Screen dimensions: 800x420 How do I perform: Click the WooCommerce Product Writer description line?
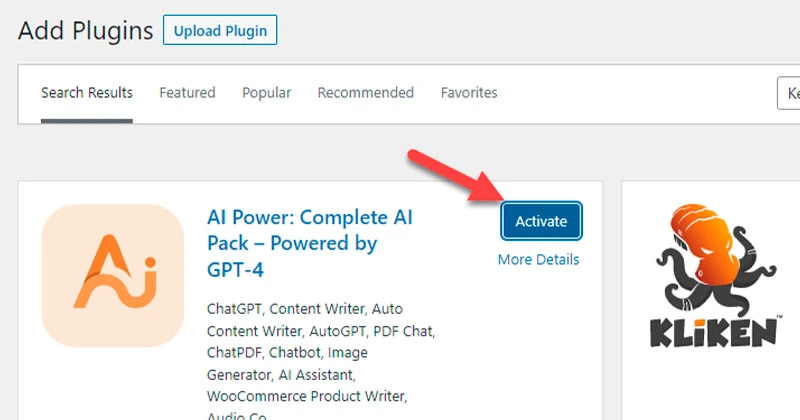307,396
